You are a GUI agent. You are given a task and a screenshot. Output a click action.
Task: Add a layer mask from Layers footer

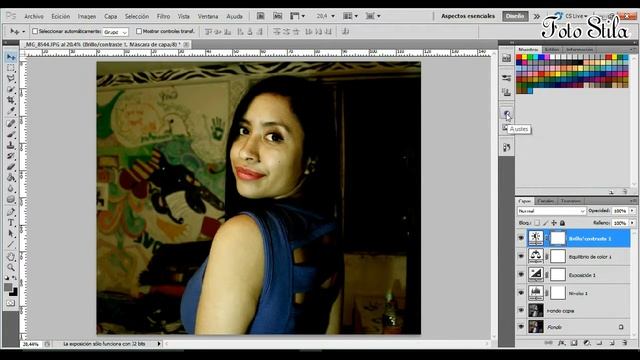pyautogui.click(x=574, y=343)
